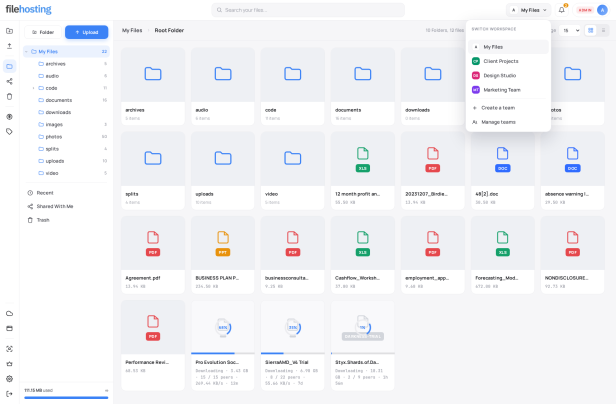
Task: Click the storage usage bar
Action: (x=66, y=398)
